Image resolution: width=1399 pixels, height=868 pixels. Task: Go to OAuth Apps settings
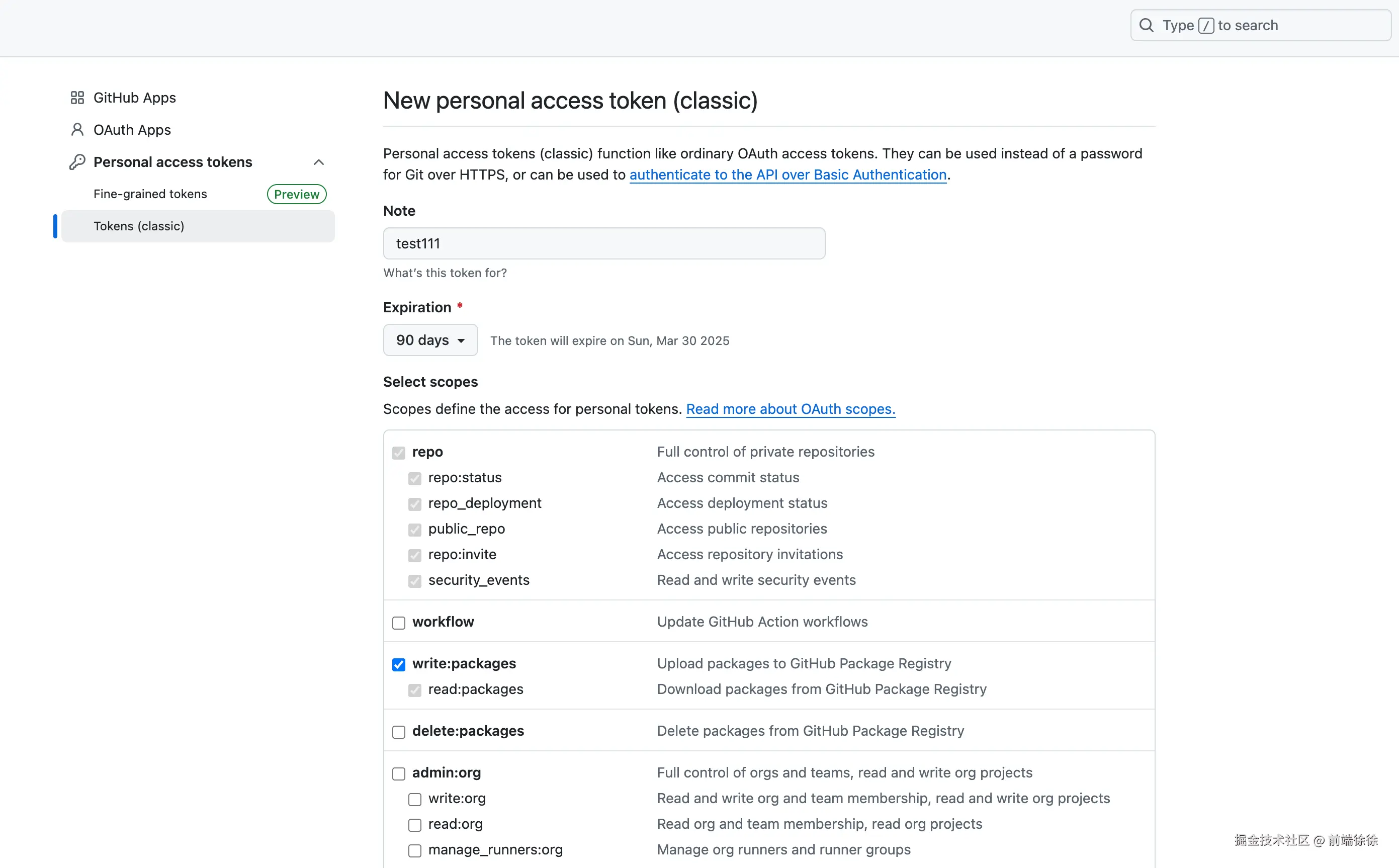(x=132, y=130)
